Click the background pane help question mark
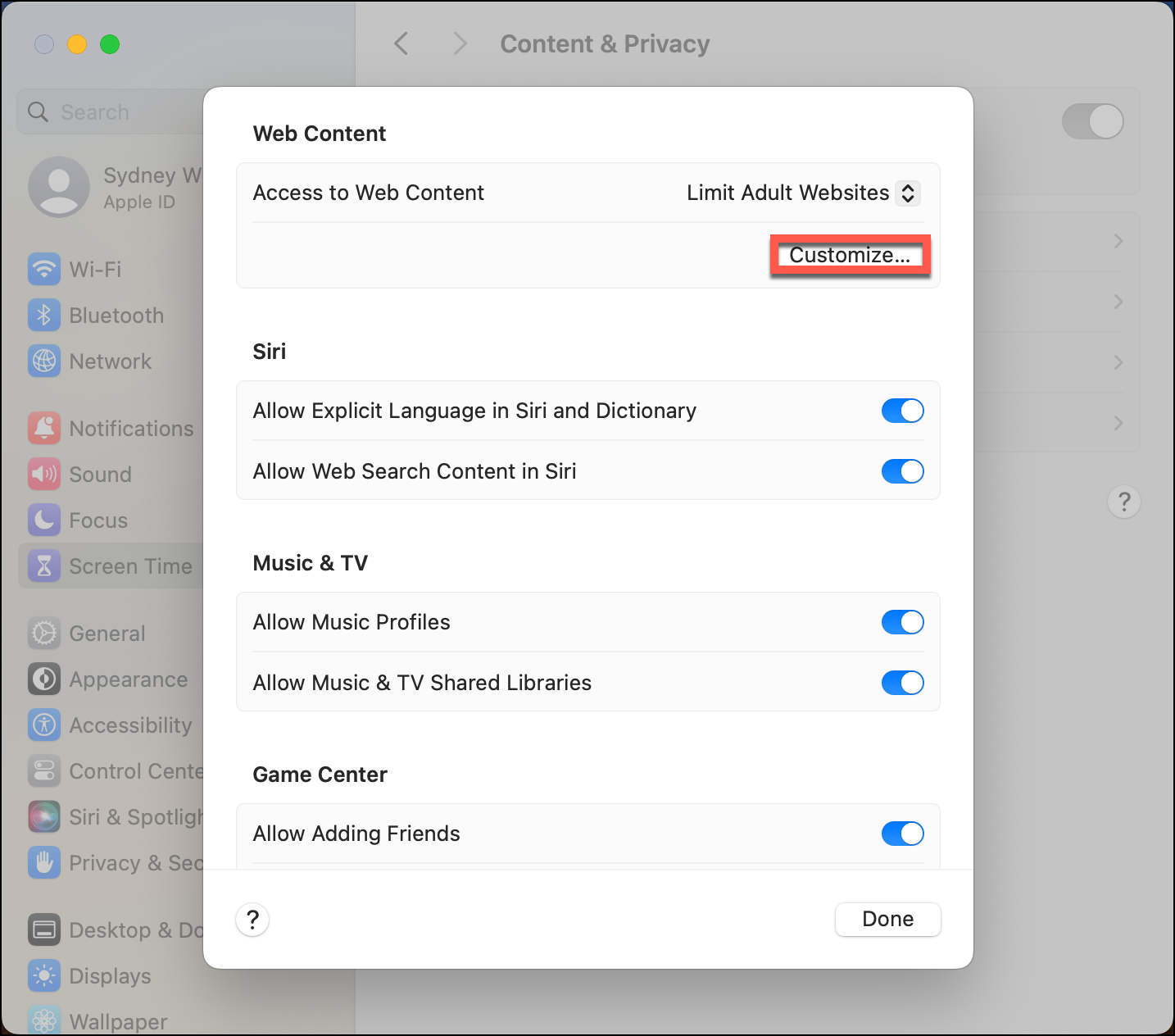1175x1036 pixels. pos(1124,501)
